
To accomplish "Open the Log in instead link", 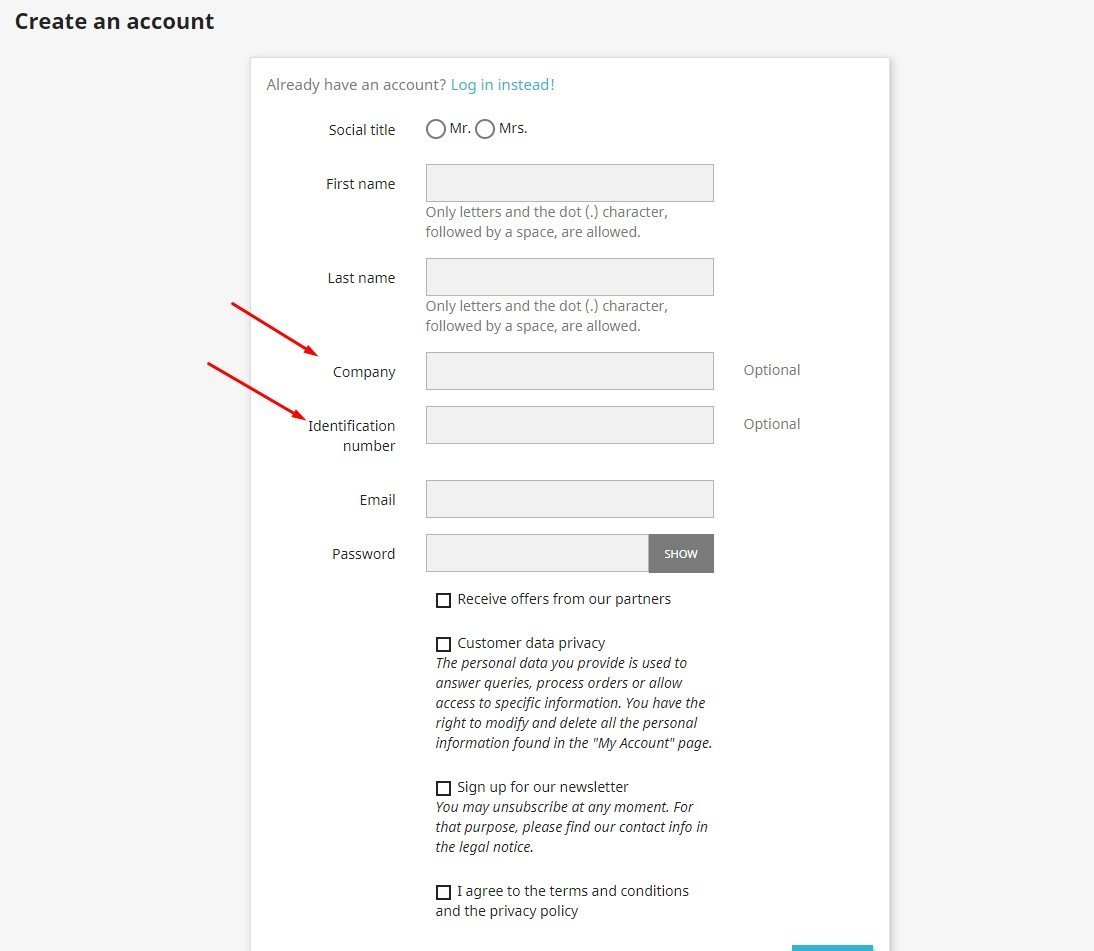I will click(x=502, y=84).
